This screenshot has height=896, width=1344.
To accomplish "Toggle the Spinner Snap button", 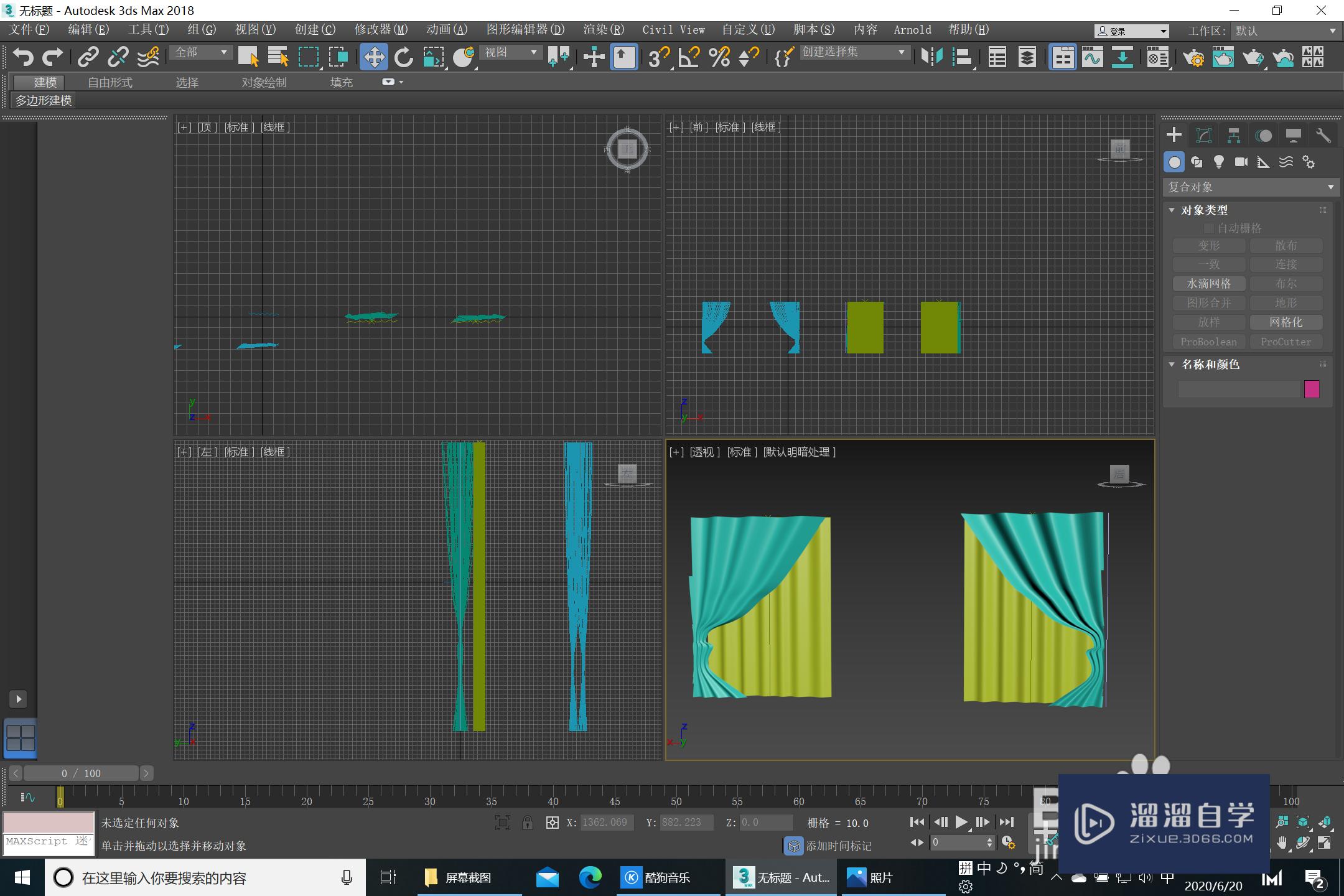I will (x=749, y=57).
